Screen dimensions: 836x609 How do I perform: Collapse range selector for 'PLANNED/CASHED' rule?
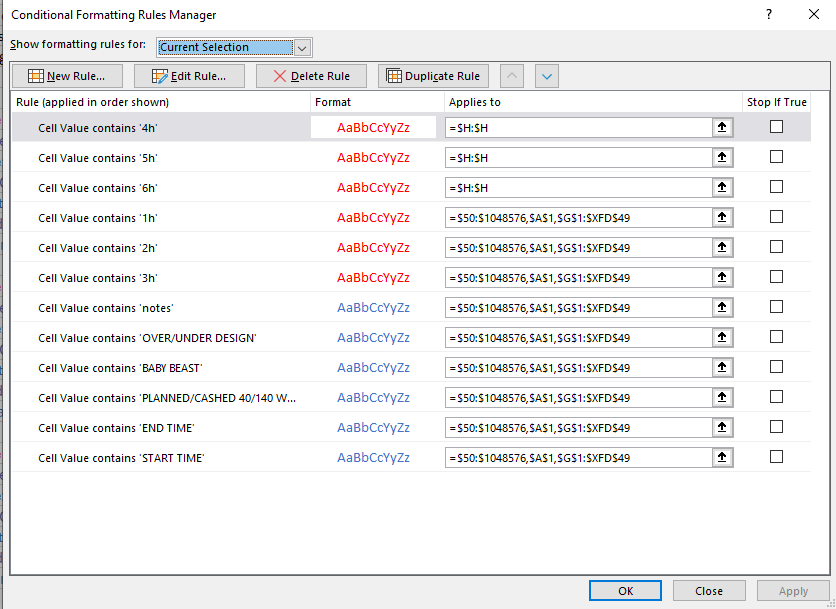coord(722,397)
